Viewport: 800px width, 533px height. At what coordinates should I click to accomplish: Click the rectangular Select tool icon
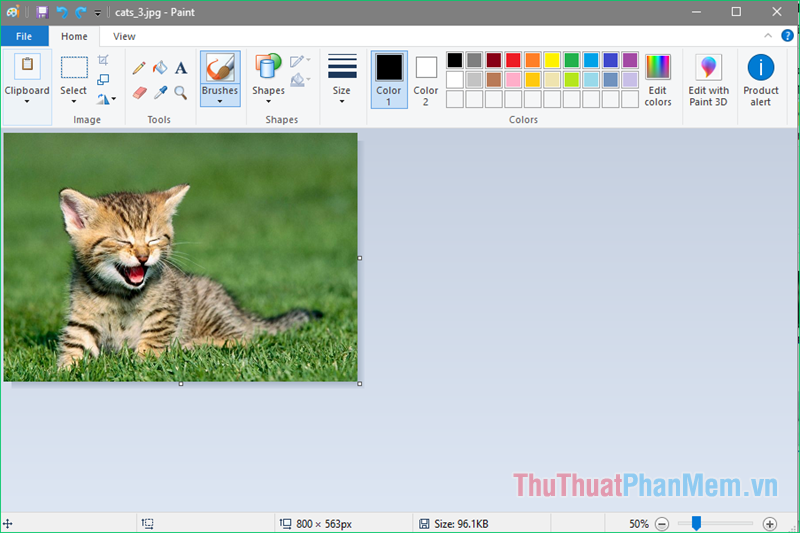tap(74, 67)
